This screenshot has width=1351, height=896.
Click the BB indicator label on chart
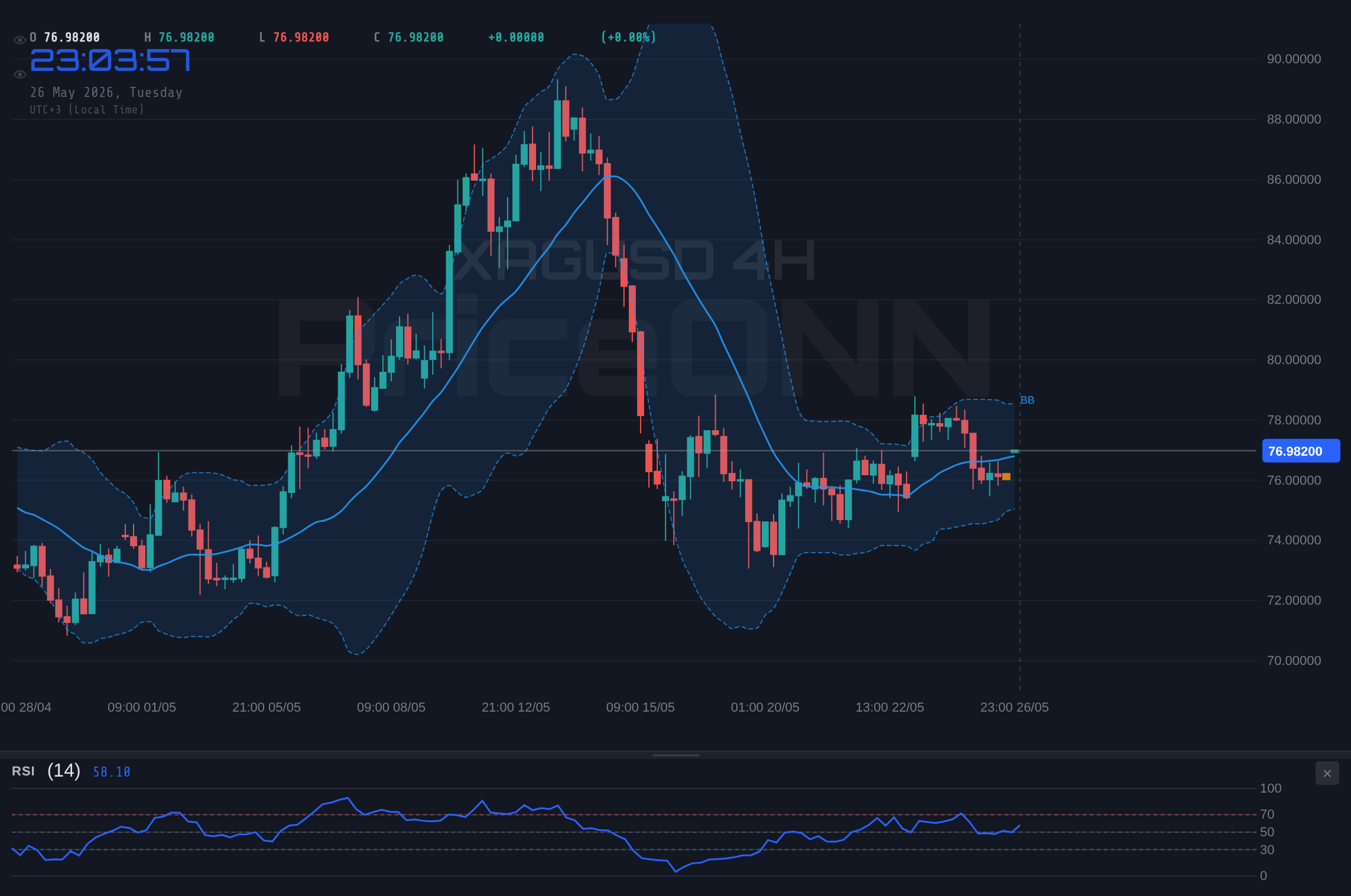pos(1027,400)
